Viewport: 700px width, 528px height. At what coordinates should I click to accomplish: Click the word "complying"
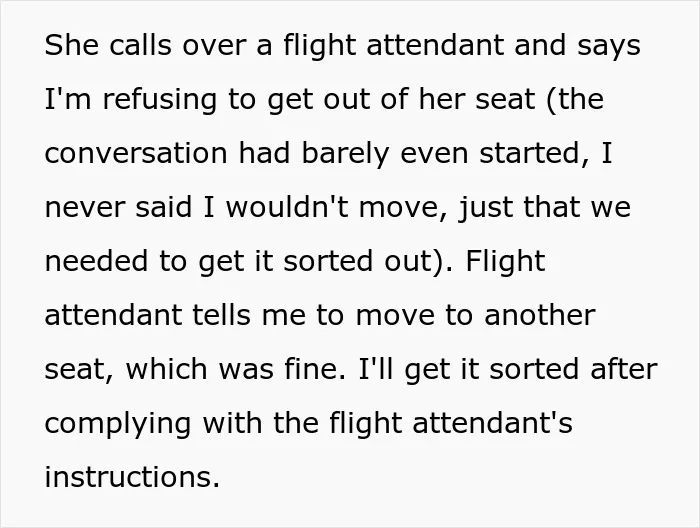click(x=118, y=424)
